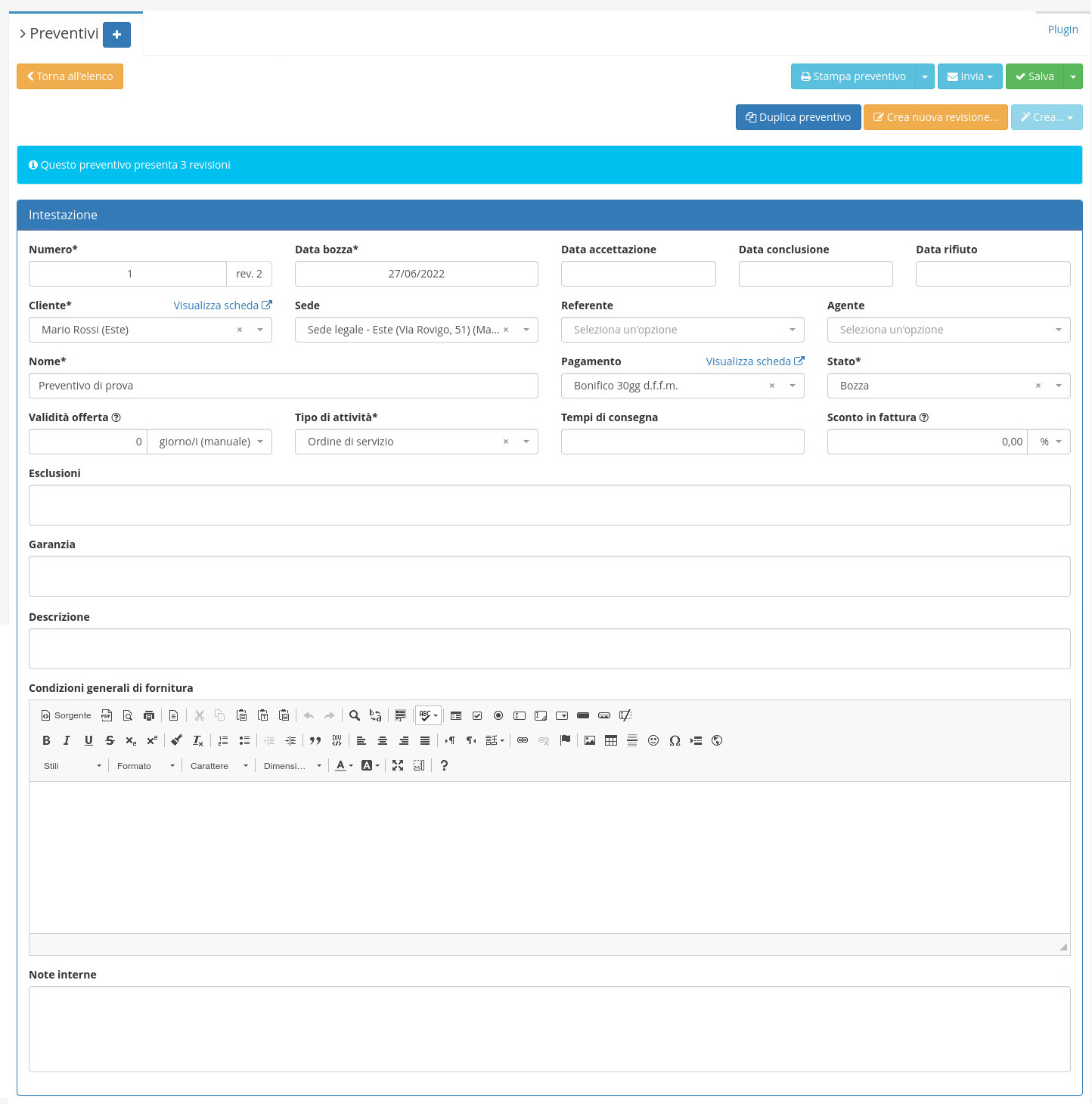Open the Invia dropdown menu
1092x1104 pixels.
[x=970, y=76]
